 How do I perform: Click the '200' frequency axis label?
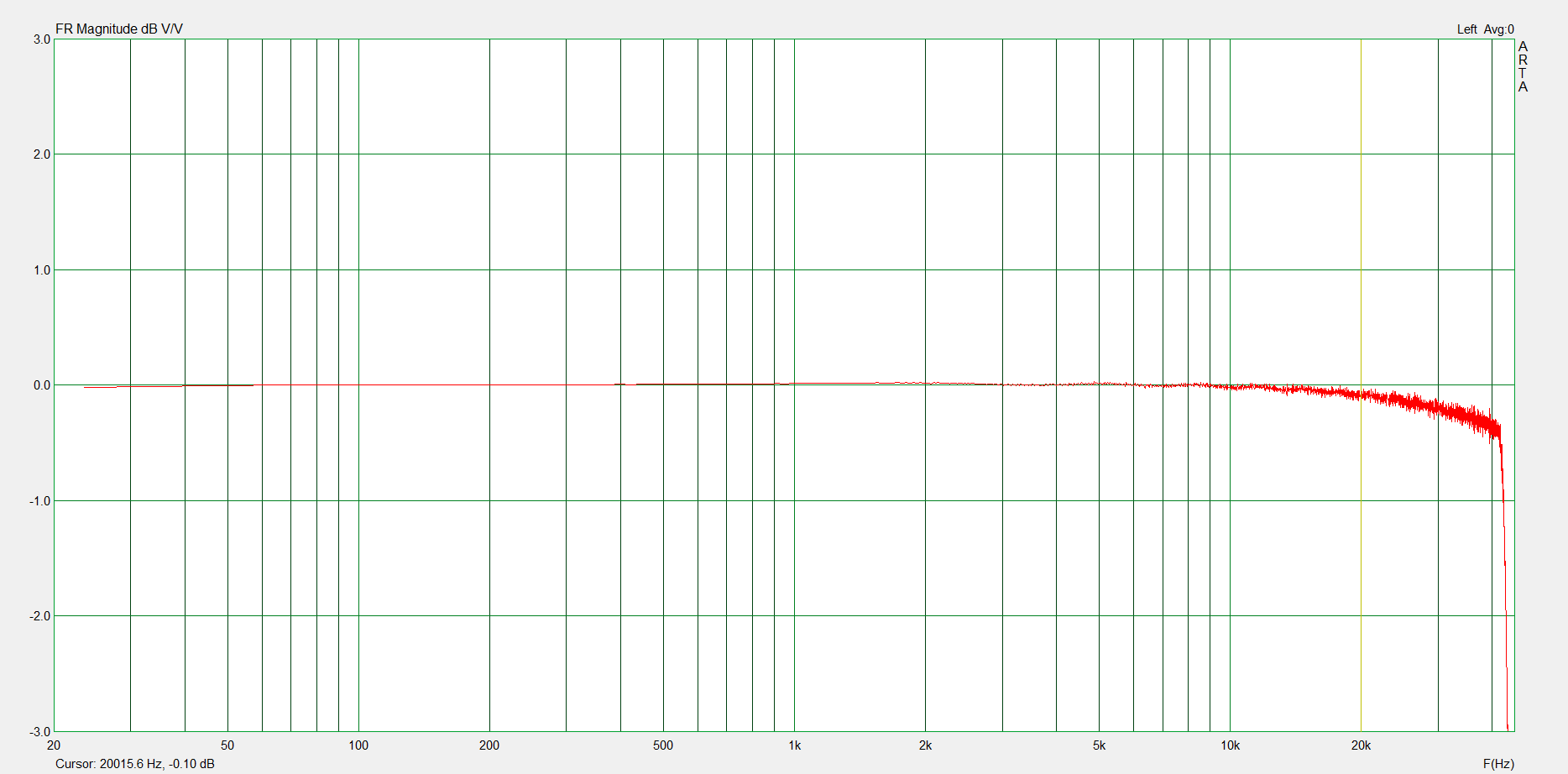(x=489, y=745)
